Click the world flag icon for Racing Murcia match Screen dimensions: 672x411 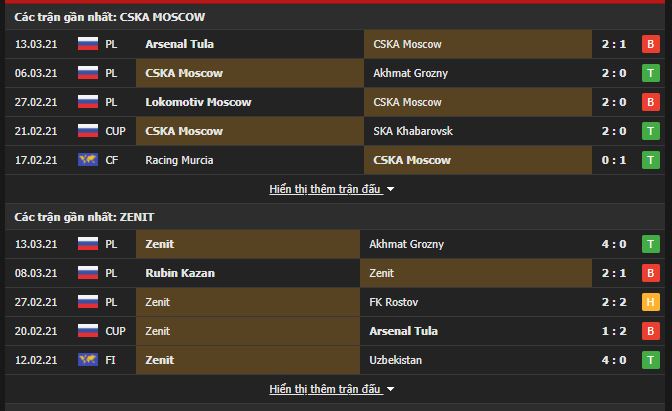coord(88,160)
